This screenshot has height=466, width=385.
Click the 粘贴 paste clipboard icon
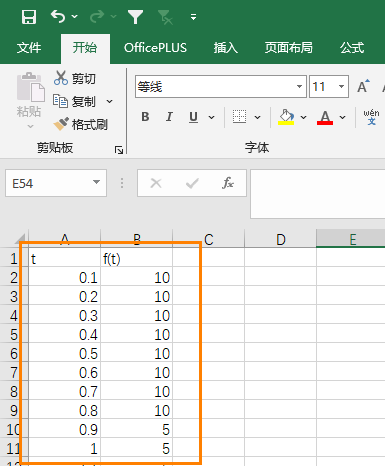30,87
